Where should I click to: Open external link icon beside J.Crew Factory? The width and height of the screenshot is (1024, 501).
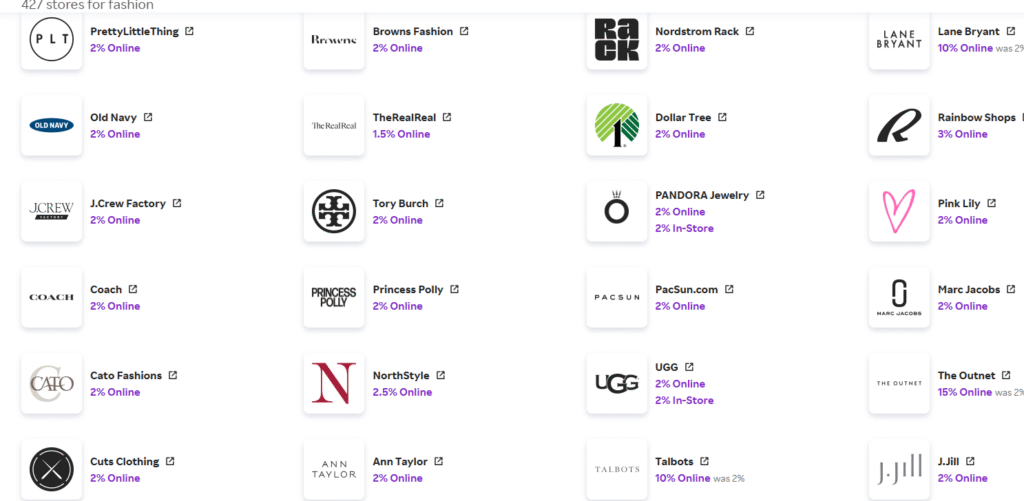click(176, 203)
